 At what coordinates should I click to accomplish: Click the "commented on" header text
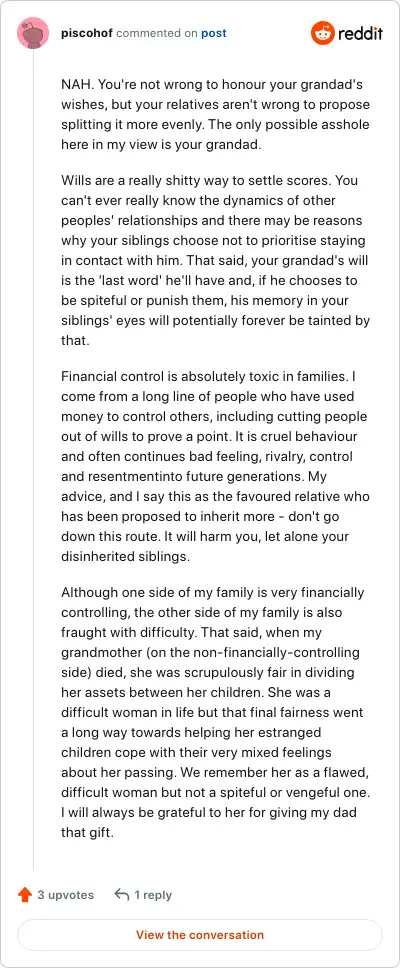[157, 33]
